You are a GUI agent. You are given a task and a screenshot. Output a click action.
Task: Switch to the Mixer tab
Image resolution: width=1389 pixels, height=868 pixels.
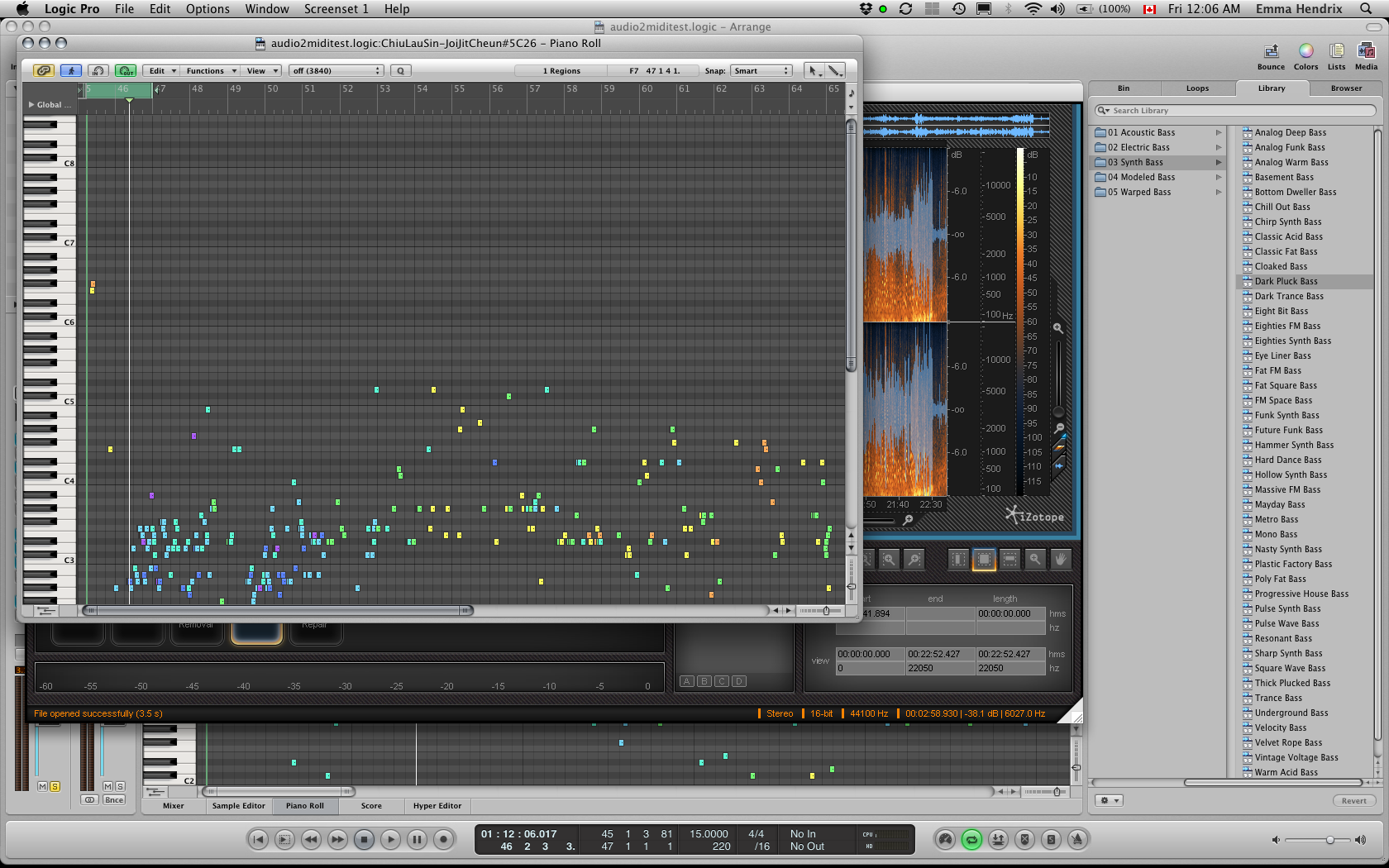(x=174, y=806)
